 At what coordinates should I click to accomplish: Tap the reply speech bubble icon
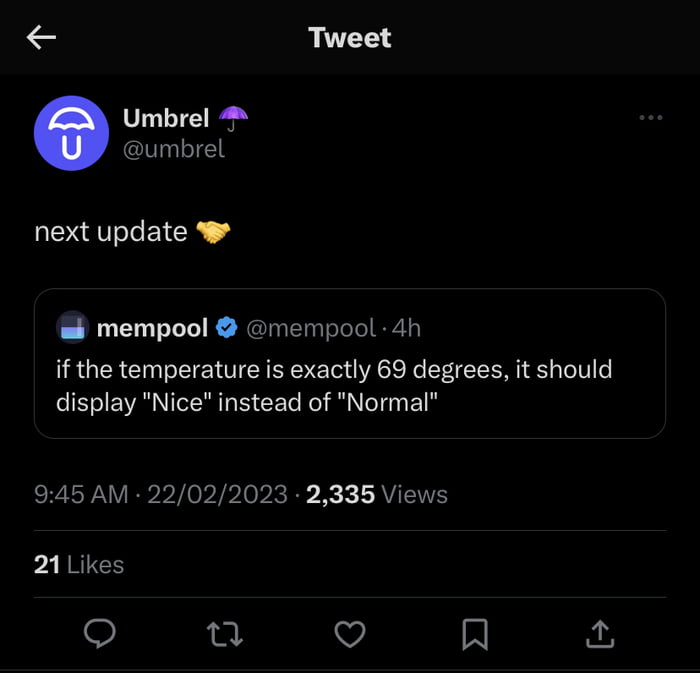(x=100, y=633)
